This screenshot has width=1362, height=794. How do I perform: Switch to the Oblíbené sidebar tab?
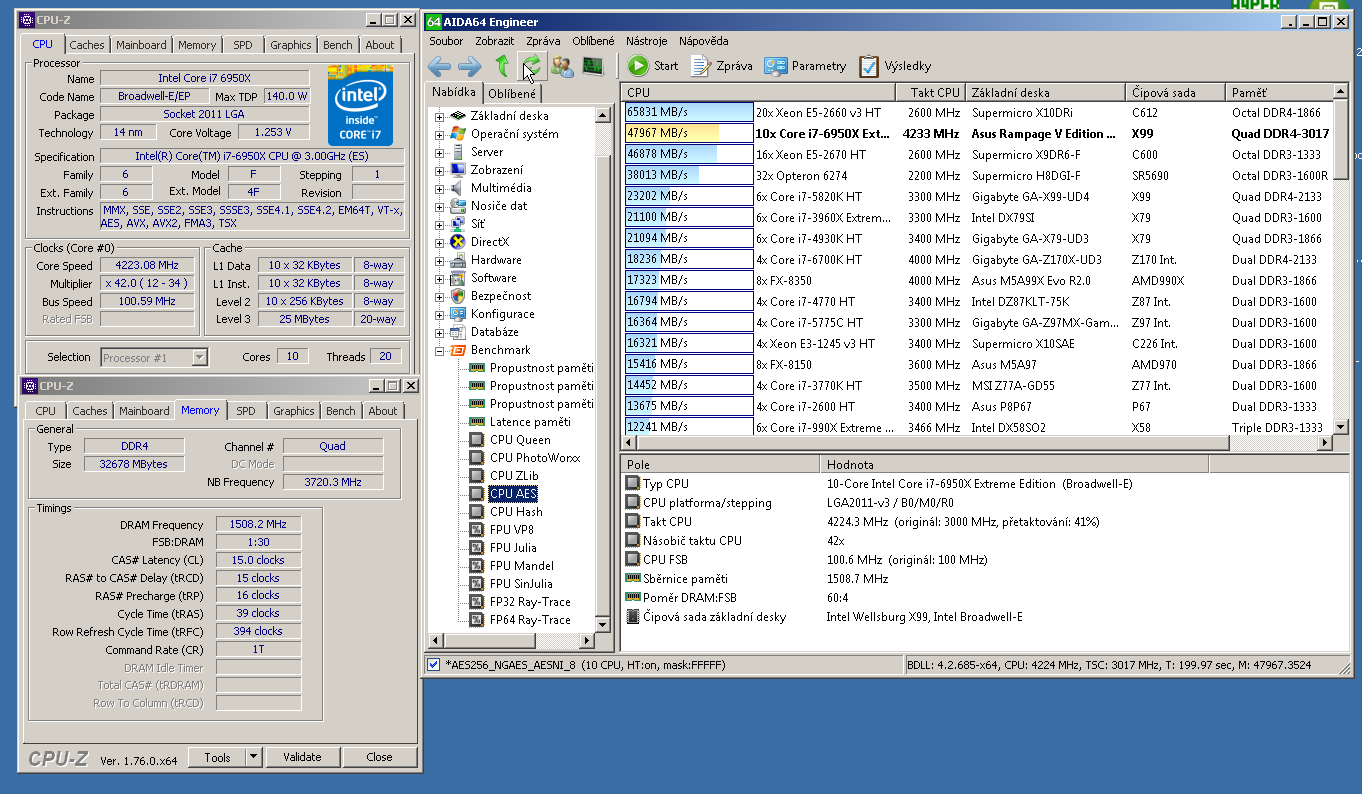(512, 93)
